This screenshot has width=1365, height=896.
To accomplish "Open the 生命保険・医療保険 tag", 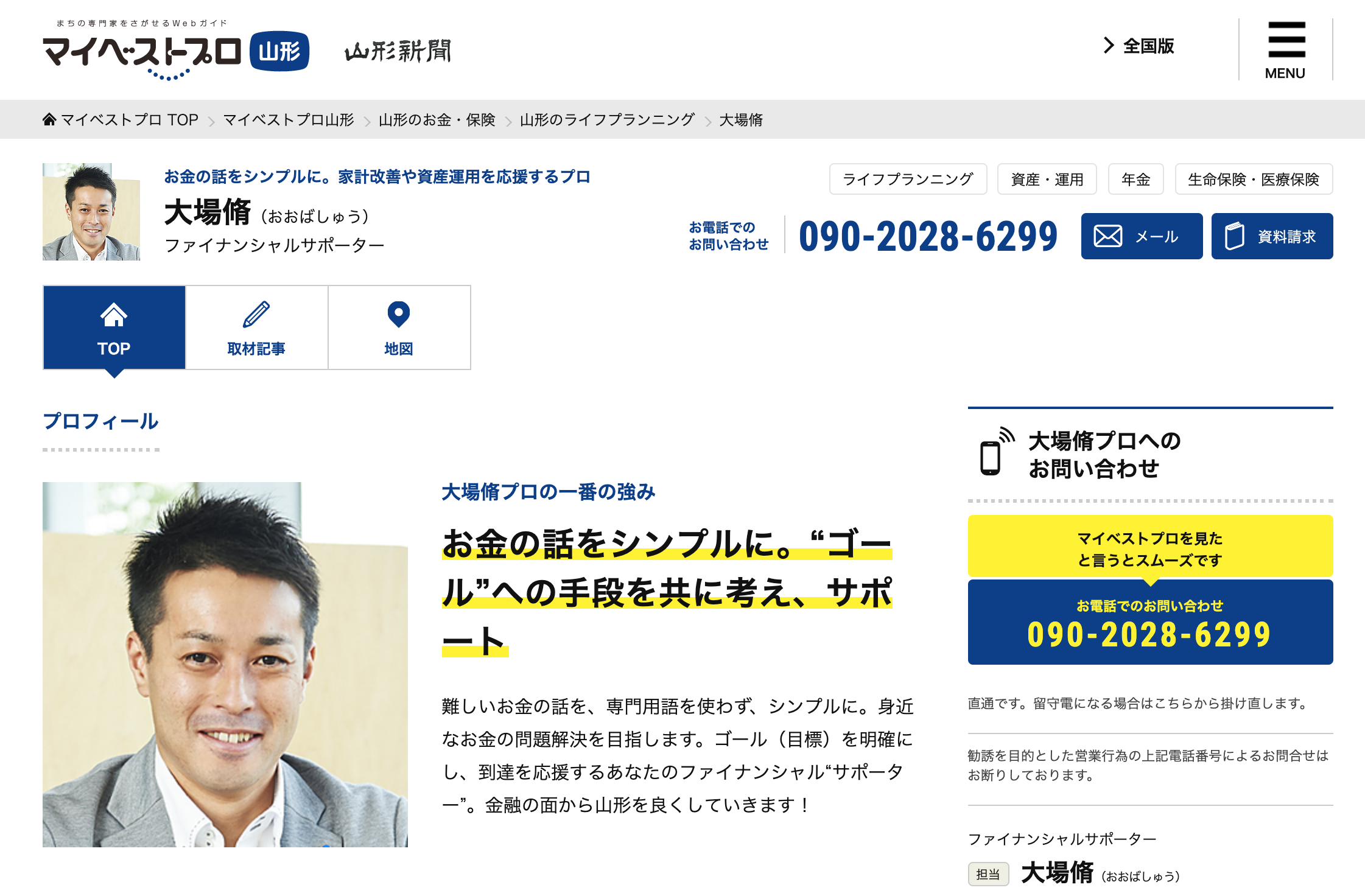I will (1254, 179).
